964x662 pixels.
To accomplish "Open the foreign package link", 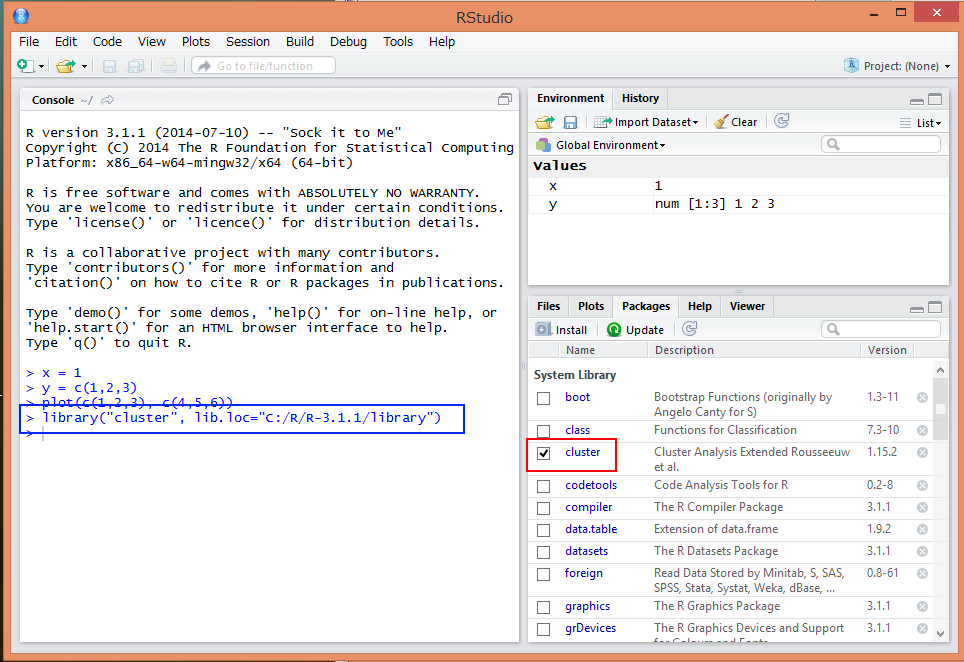I will 583,573.
